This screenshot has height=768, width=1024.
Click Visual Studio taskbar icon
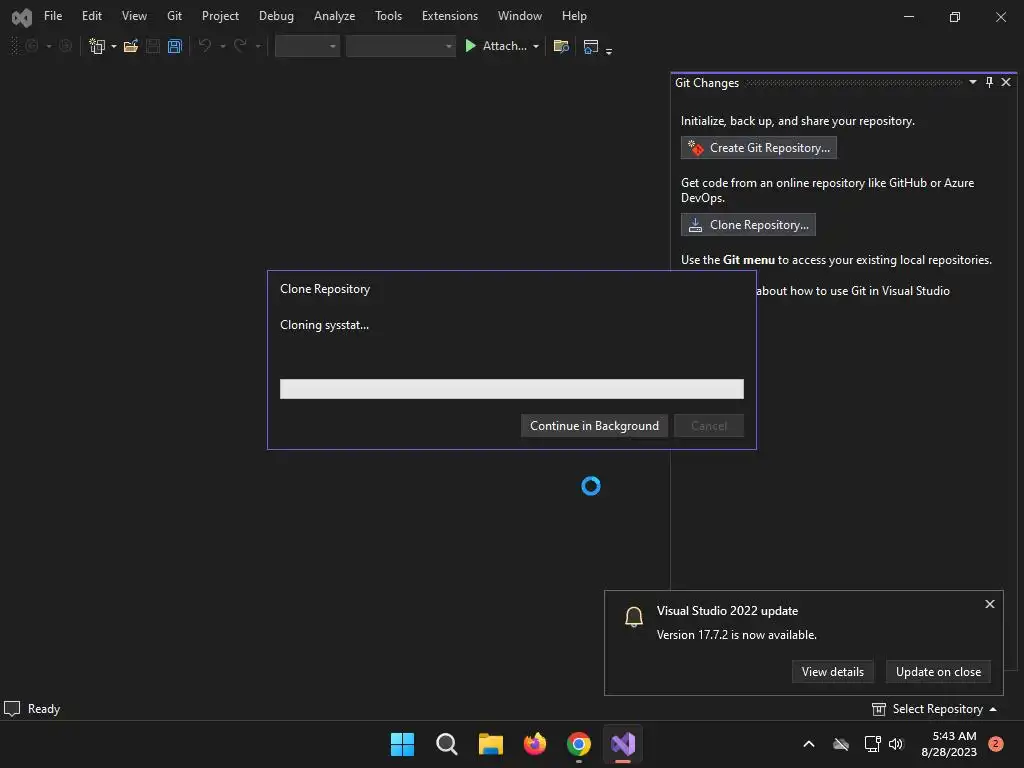point(623,744)
